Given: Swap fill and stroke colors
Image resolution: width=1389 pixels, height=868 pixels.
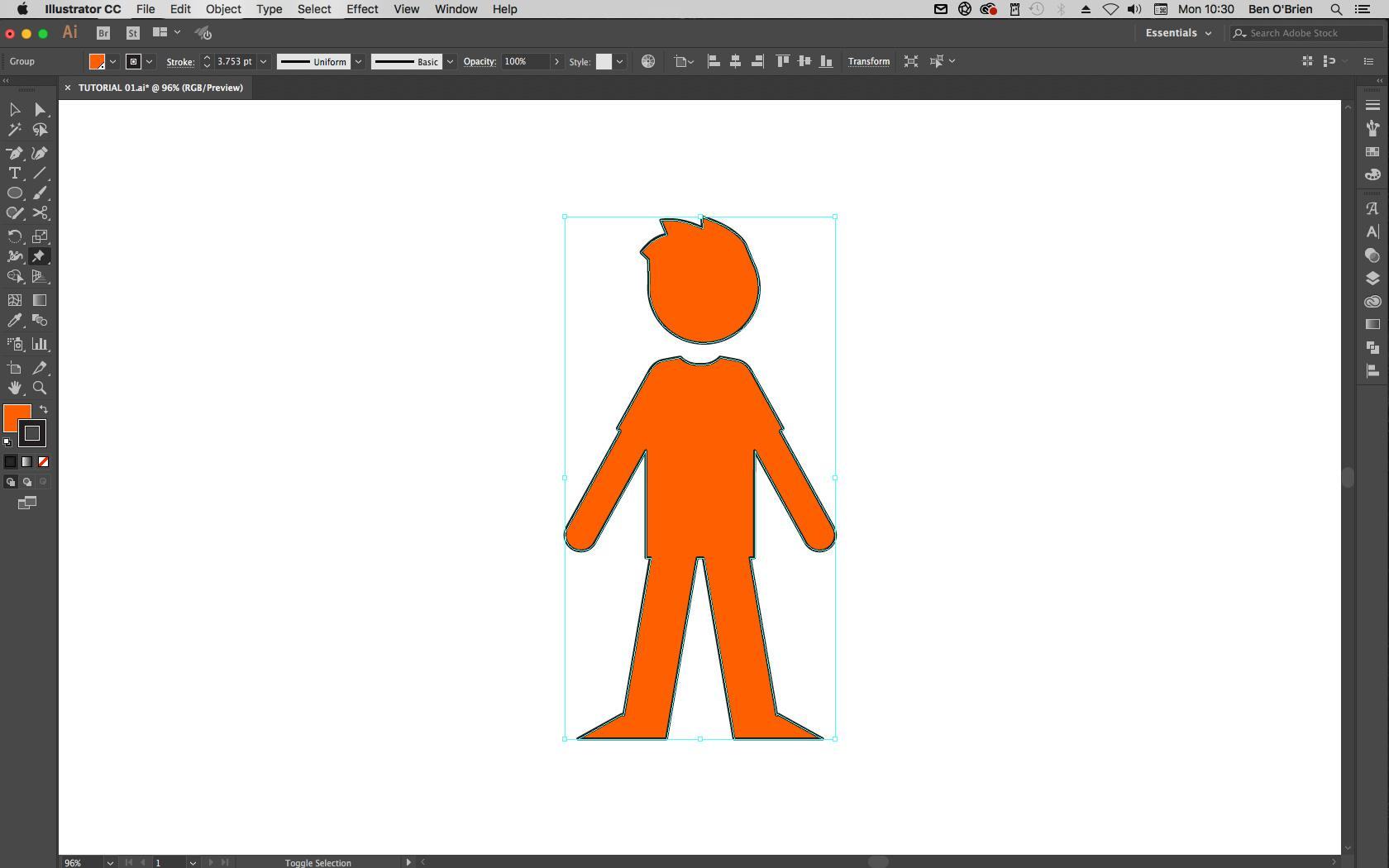Looking at the screenshot, I should click(44, 409).
